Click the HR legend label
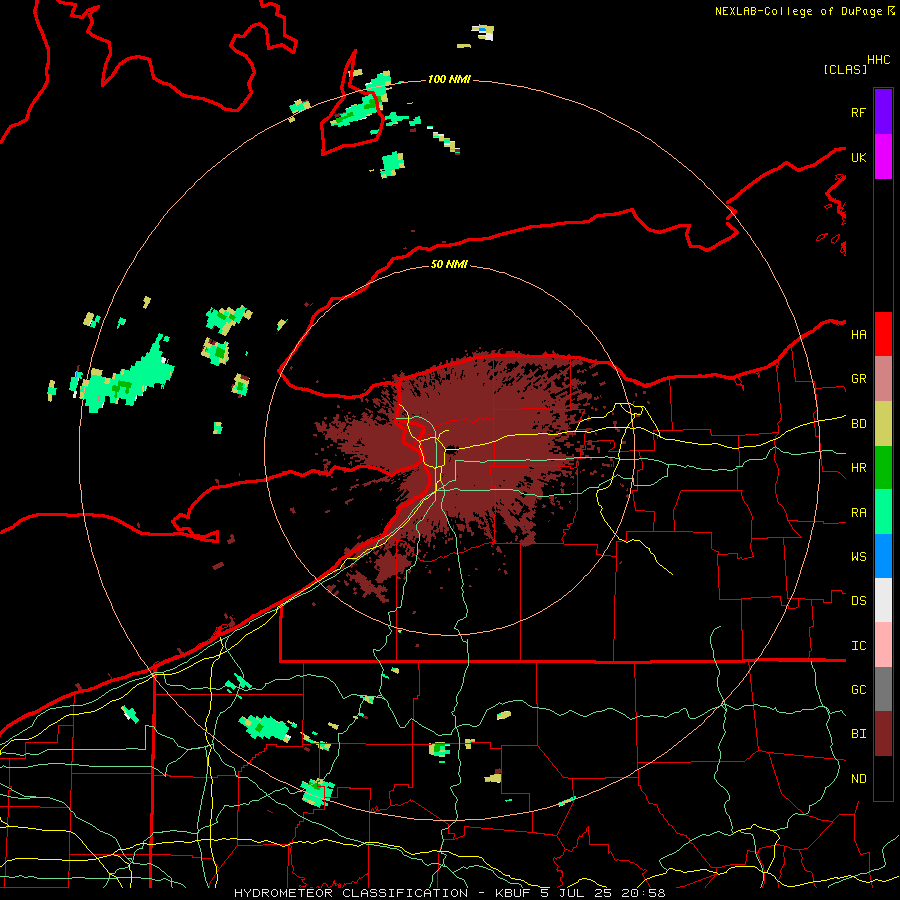 click(x=858, y=468)
